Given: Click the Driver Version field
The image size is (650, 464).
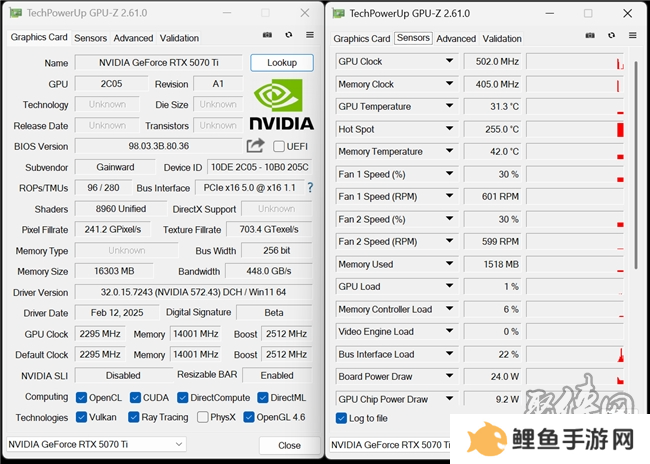Looking at the screenshot, I should 193,292.
